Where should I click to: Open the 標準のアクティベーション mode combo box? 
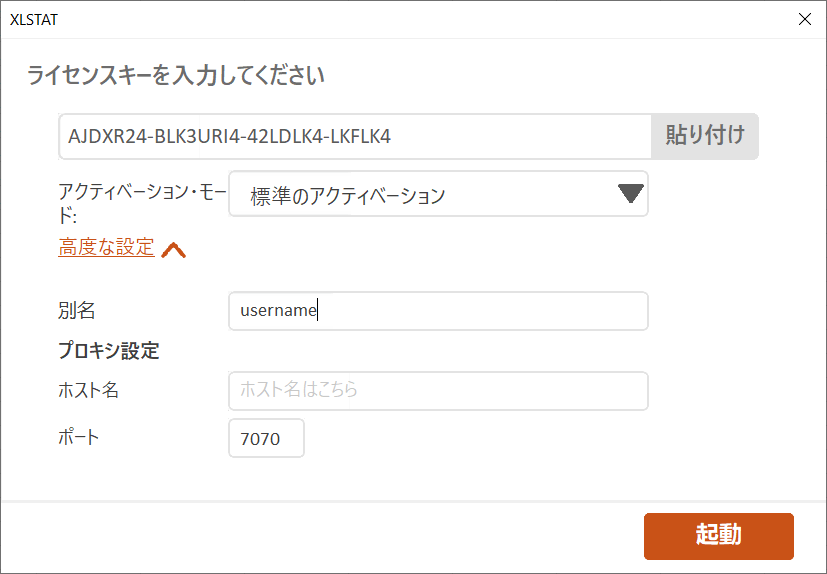point(420,195)
